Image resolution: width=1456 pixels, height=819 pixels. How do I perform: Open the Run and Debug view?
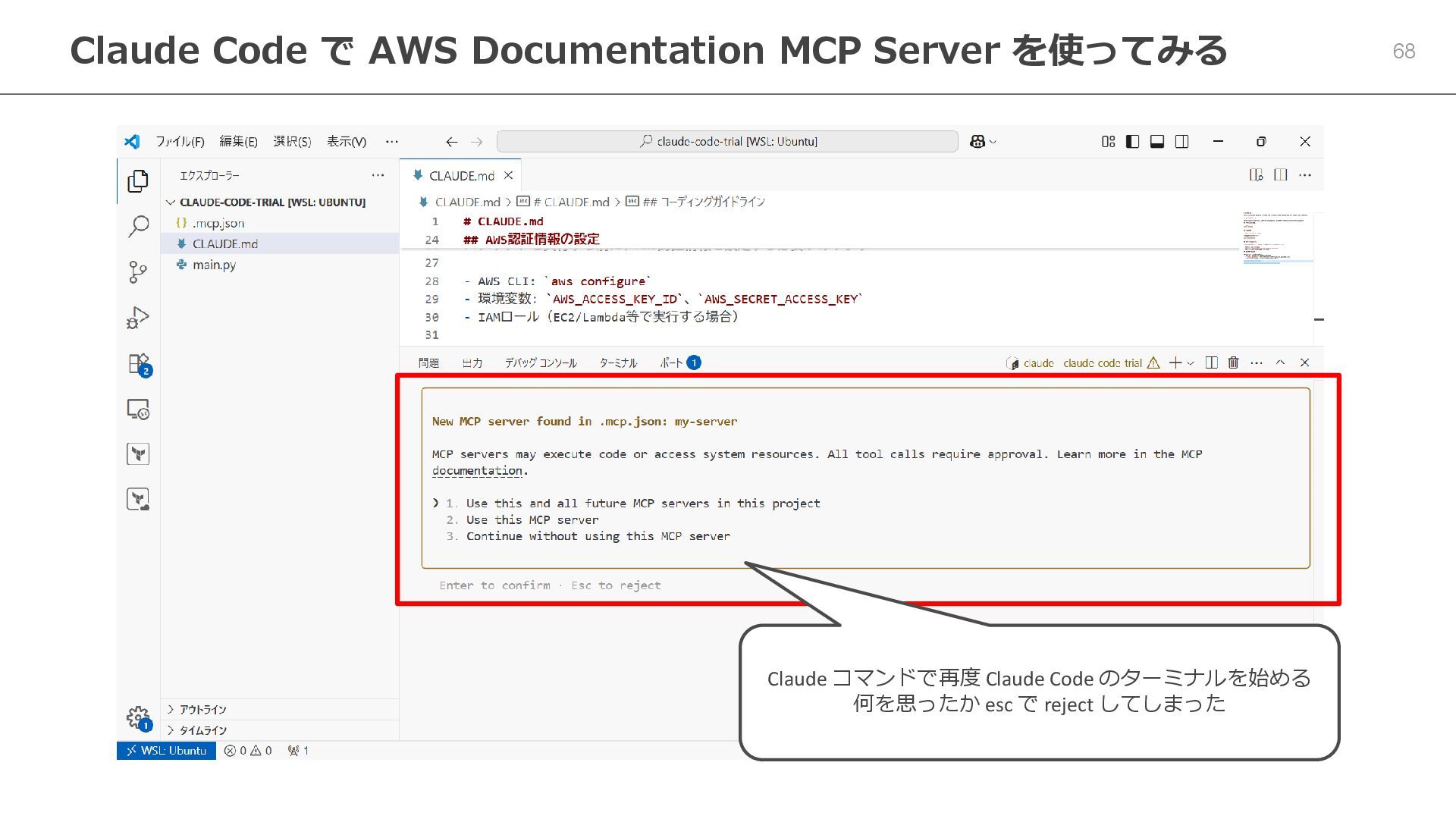(138, 318)
